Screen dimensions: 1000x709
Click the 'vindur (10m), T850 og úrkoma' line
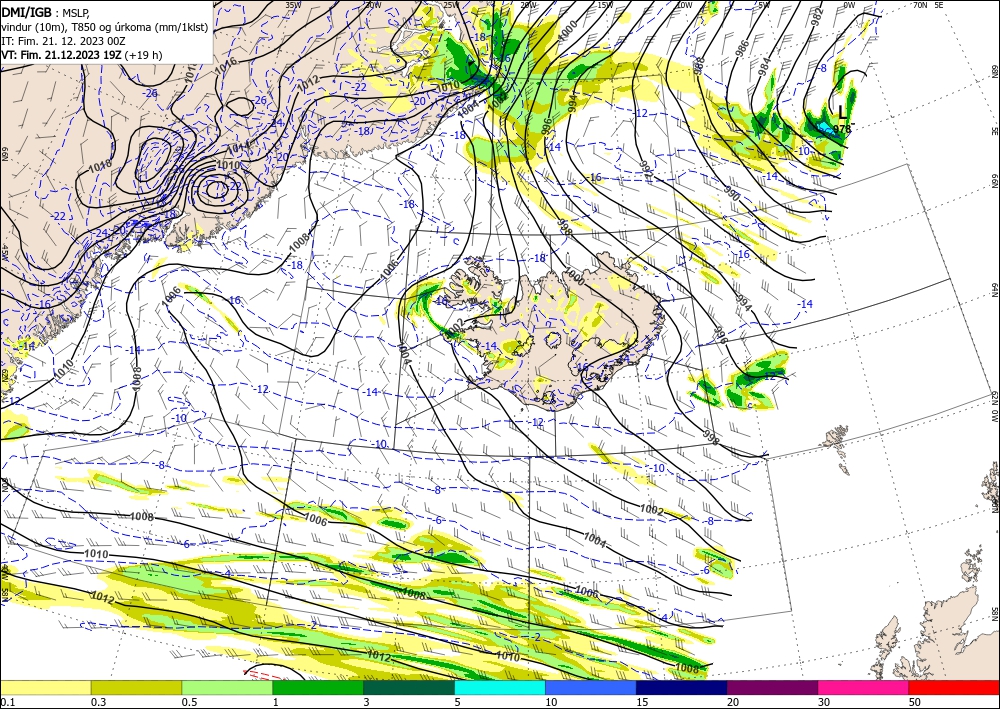click(104, 27)
